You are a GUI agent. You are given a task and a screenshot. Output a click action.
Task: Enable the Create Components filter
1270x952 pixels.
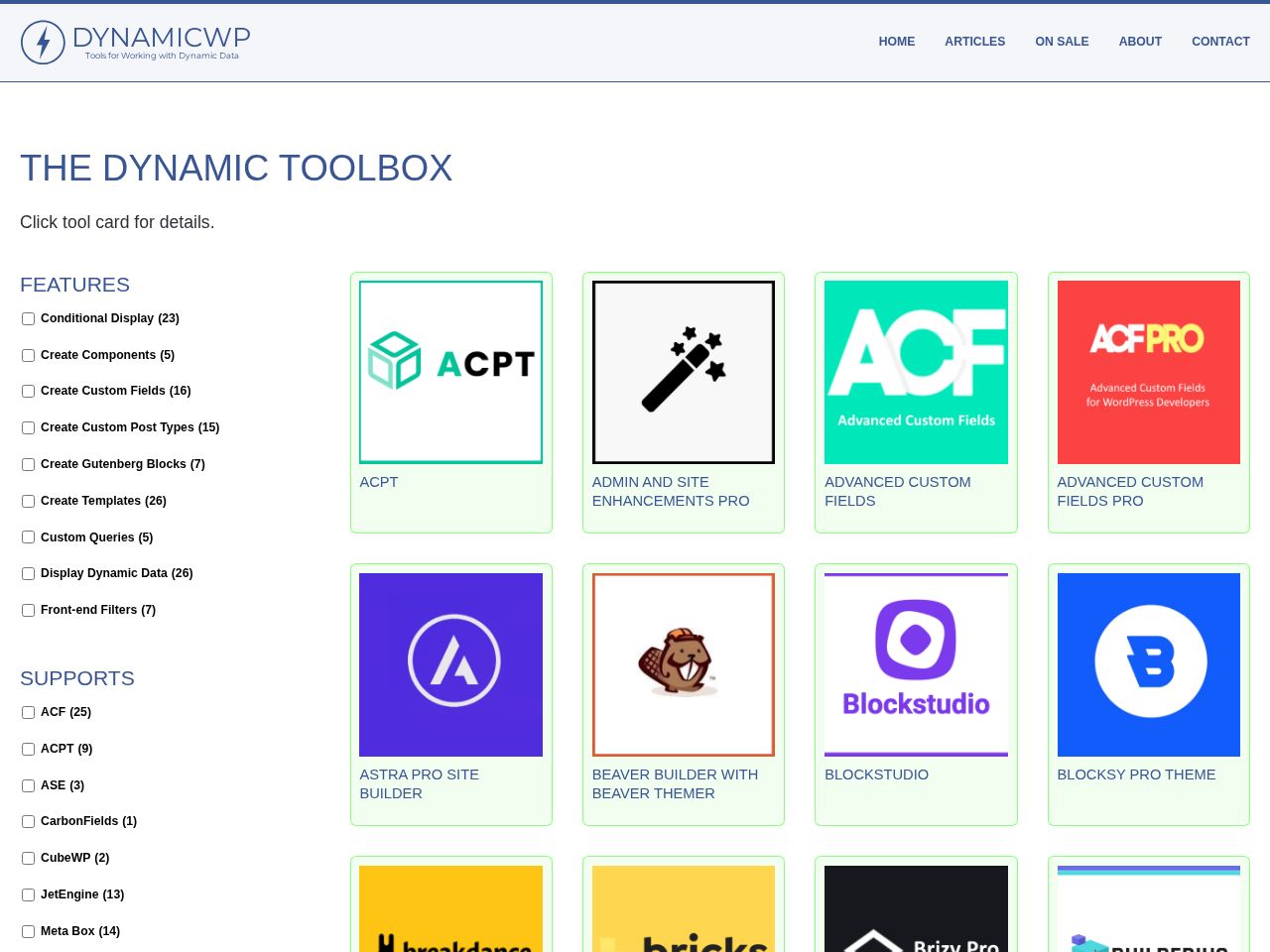pos(28,355)
